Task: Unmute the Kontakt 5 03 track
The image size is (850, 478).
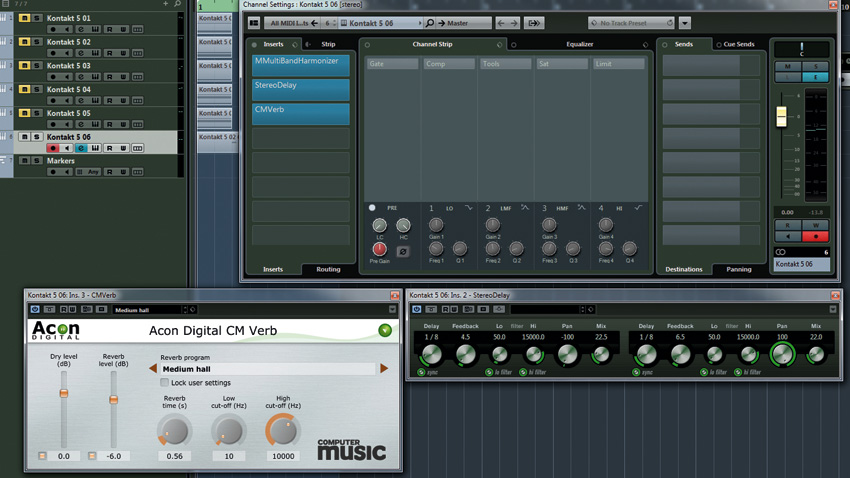Action: pos(24,66)
